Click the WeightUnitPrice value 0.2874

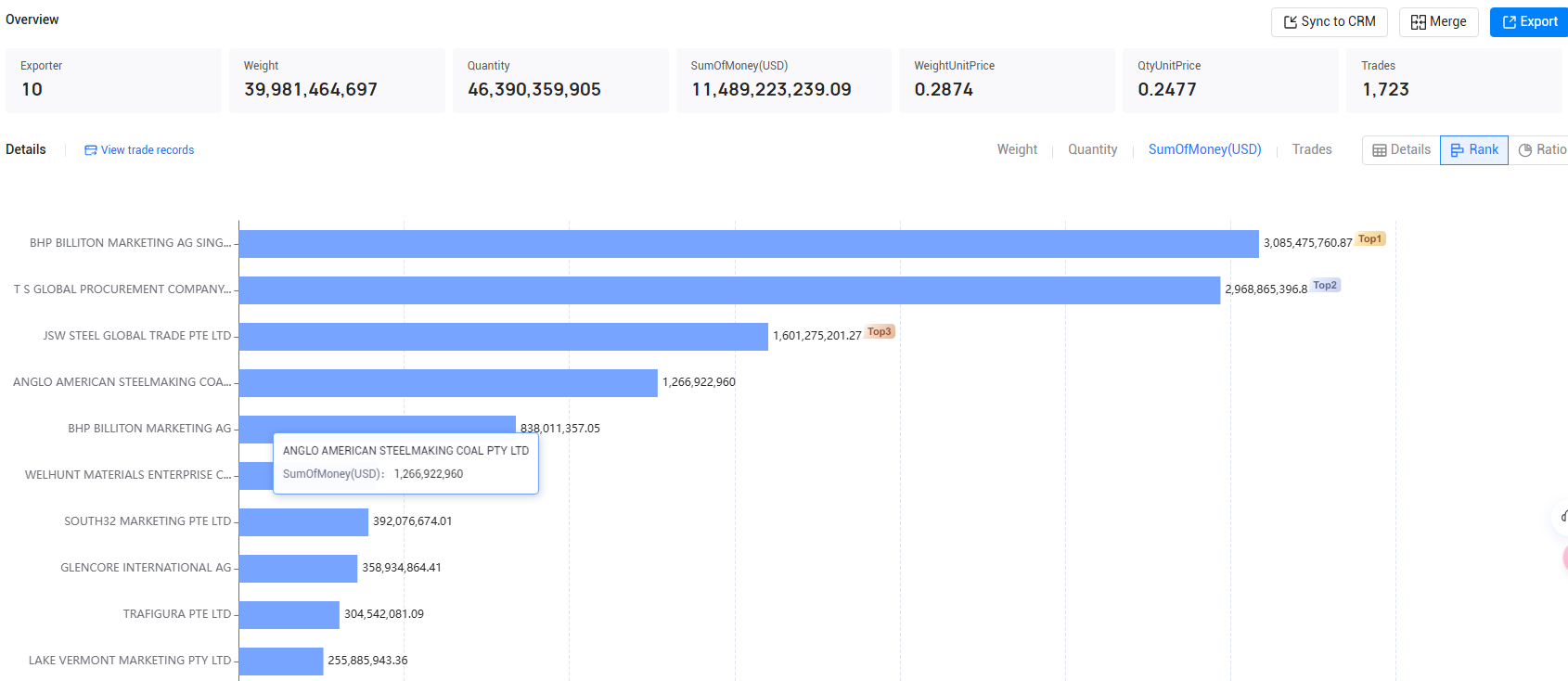coord(944,90)
